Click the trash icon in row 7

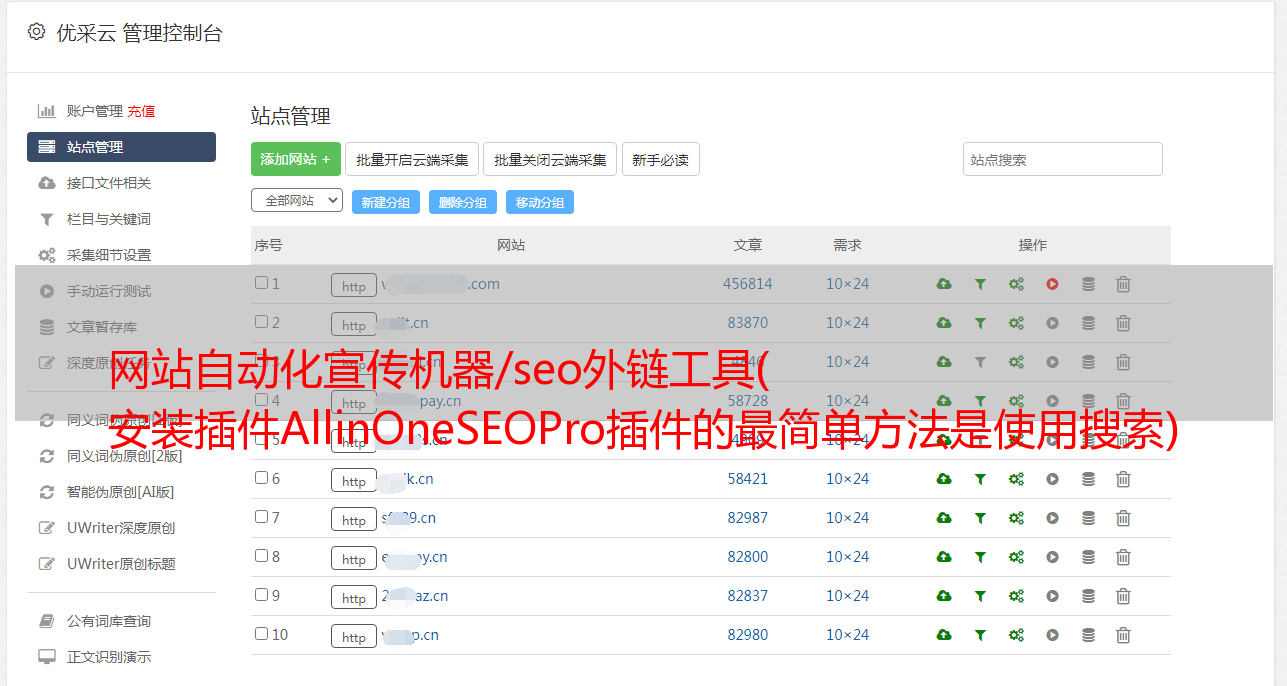pos(1123,518)
